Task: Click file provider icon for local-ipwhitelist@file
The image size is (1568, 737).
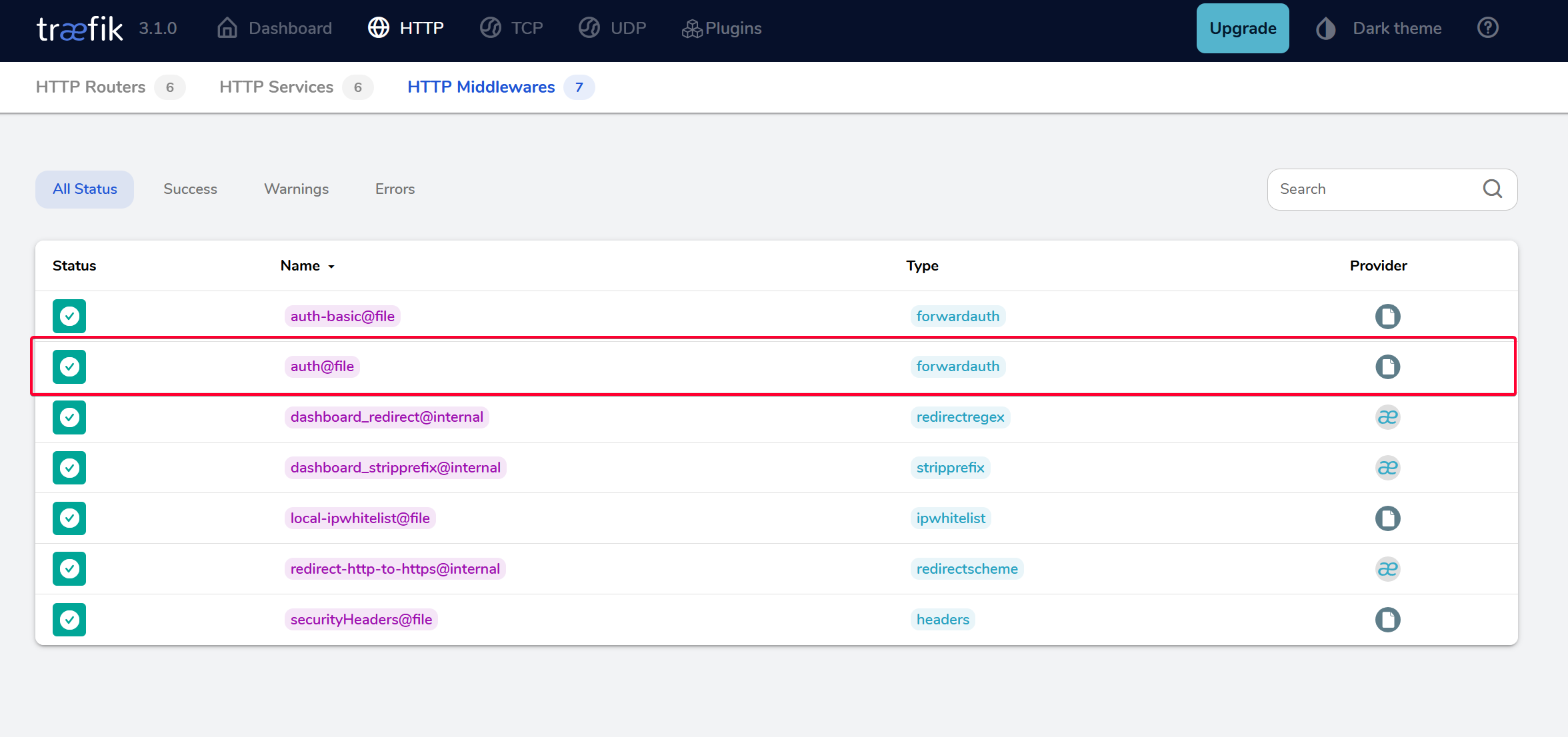Action: pos(1388,518)
